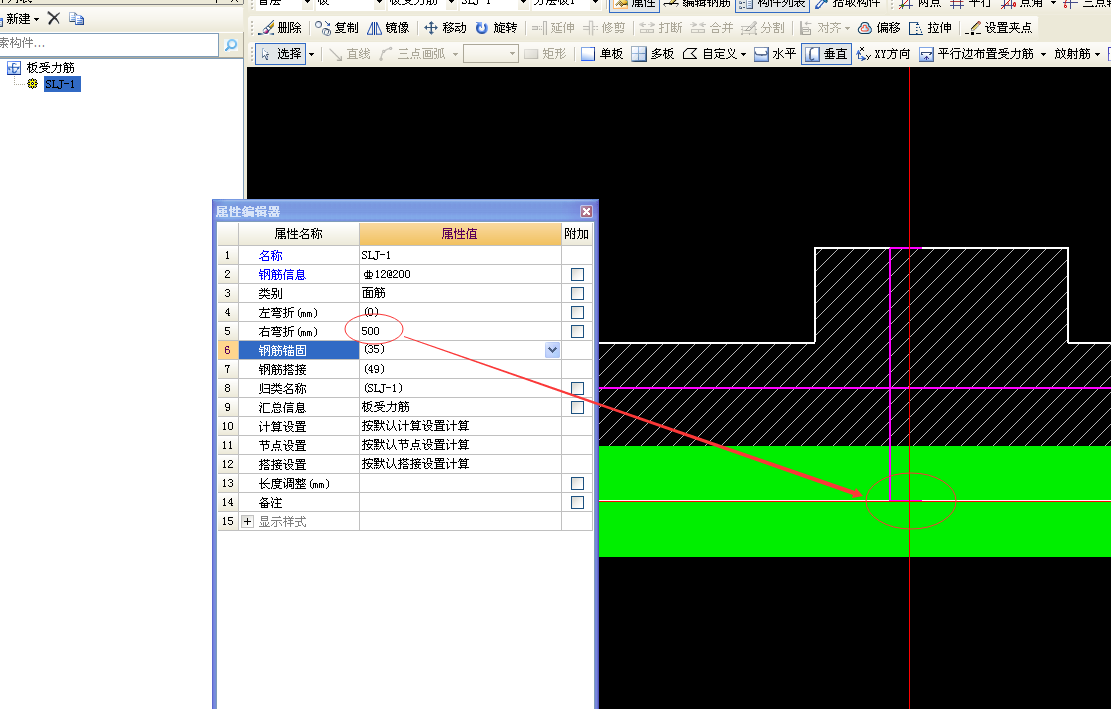This screenshot has height=709, width=1111.
Task: Click the 钢筋锚固 property name cell
Action: [298, 350]
